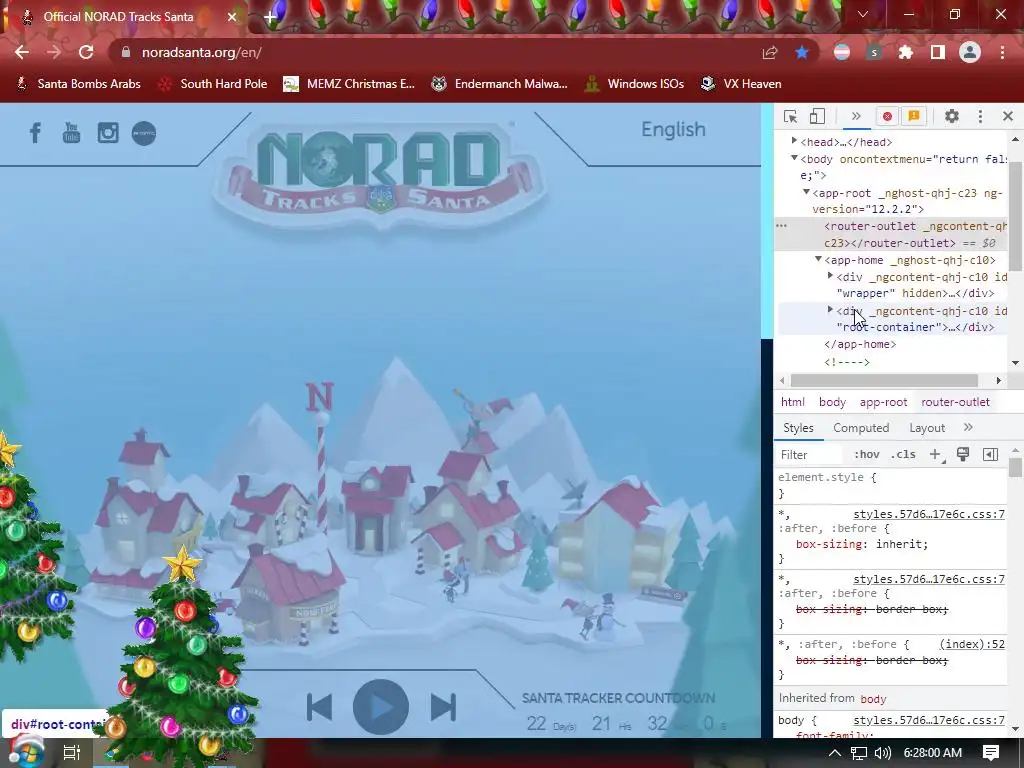
Task: Toggle the .cls element classes panel
Action: [x=903, y=455]
